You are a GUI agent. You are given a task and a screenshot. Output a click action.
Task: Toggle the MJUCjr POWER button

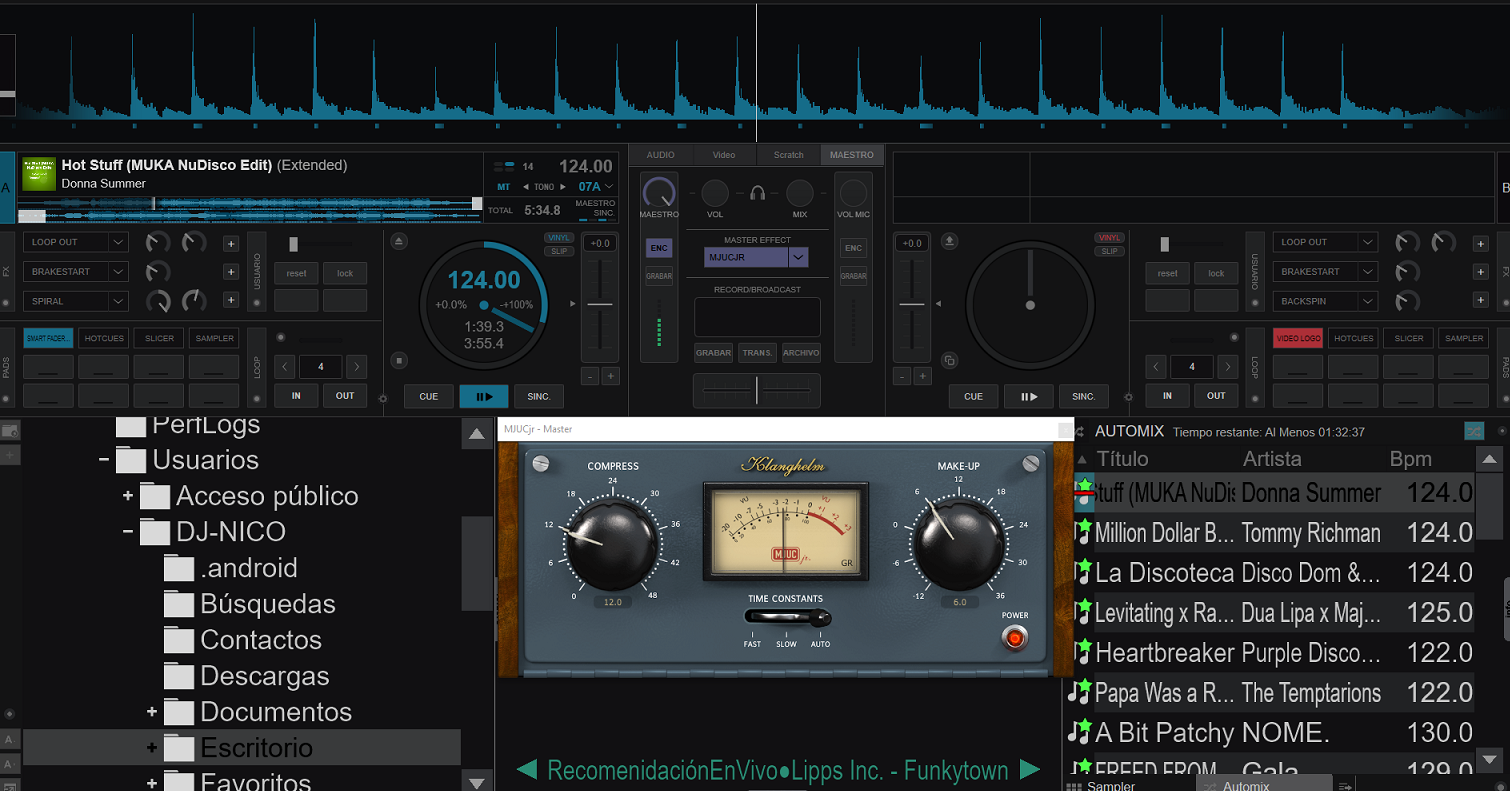click(1016, 637)
